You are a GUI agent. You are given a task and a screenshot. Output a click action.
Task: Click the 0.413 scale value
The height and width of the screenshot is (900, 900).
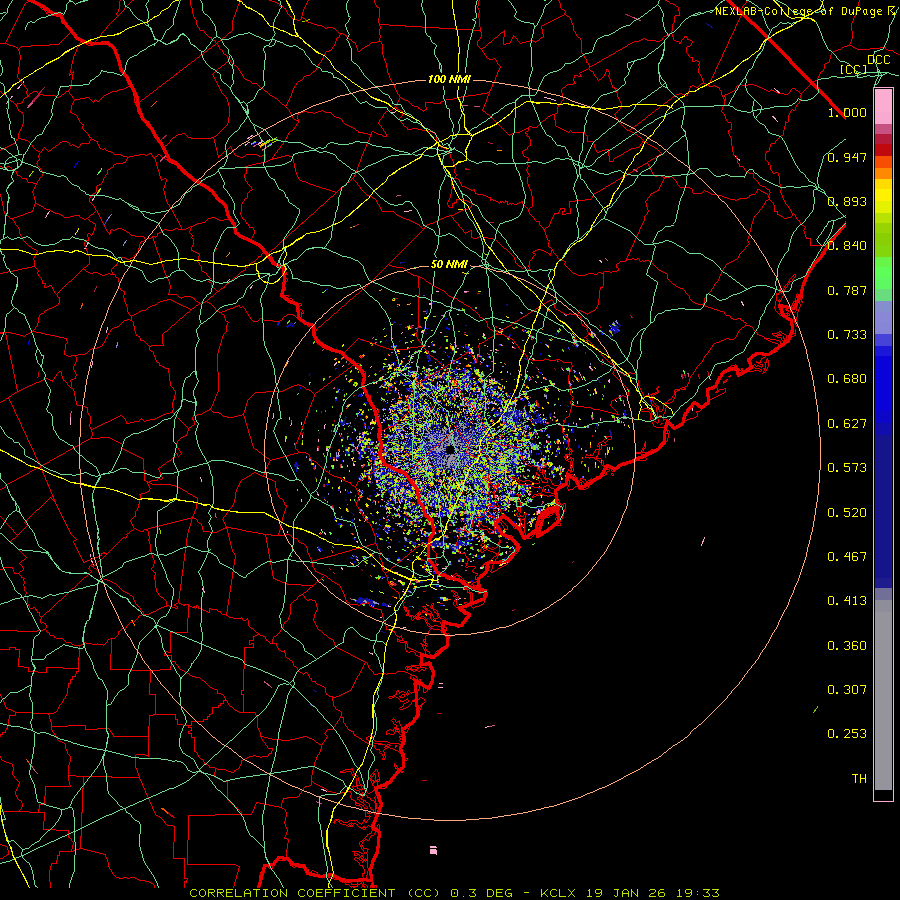point(847,601)
